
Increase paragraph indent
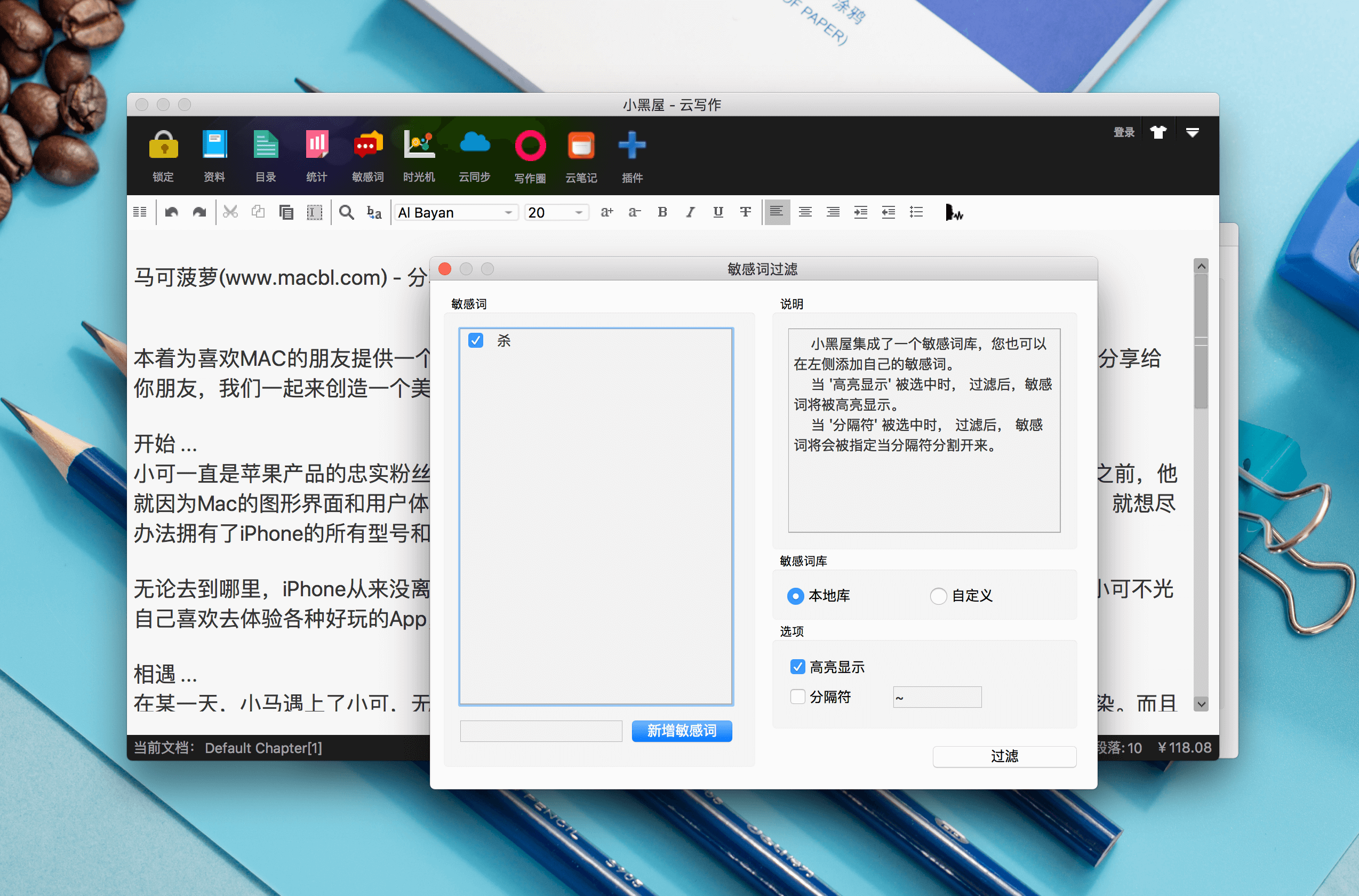pyautogui.click(x=861, y=213)
